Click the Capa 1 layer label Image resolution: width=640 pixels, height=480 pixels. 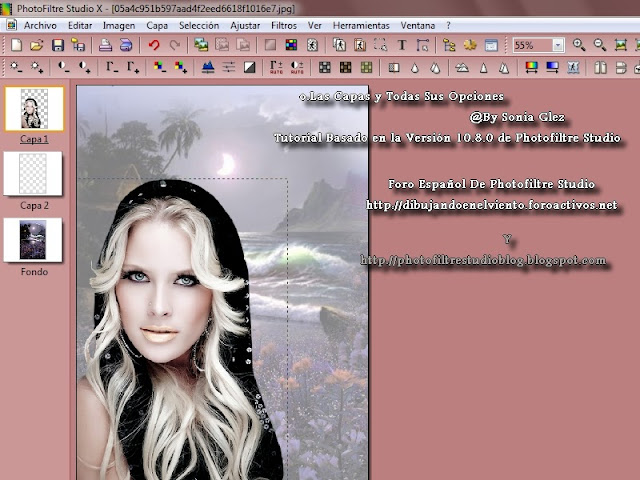tap(34, 139)
